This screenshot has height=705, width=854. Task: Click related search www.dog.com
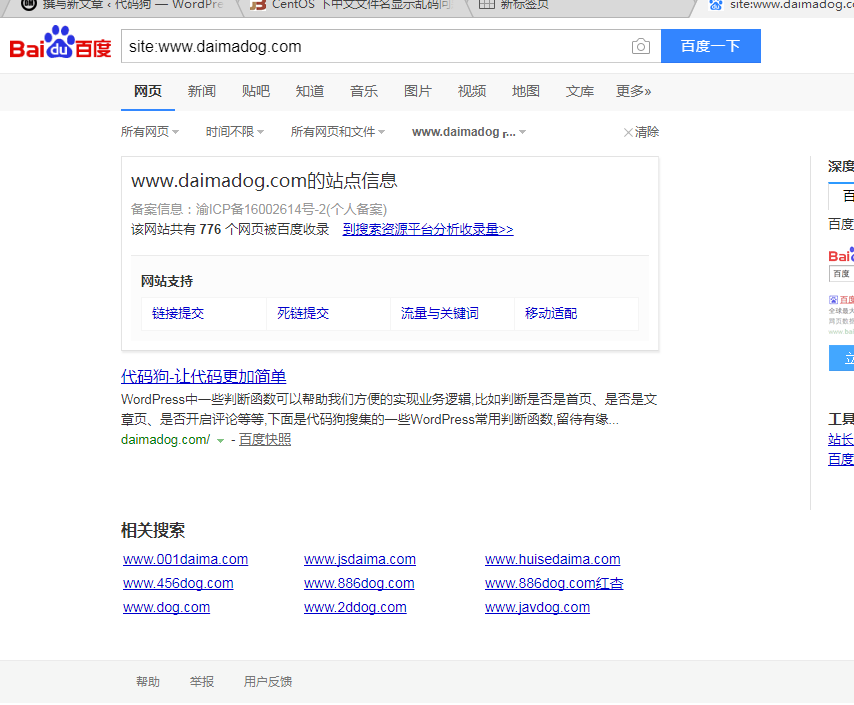pos(166,607)
